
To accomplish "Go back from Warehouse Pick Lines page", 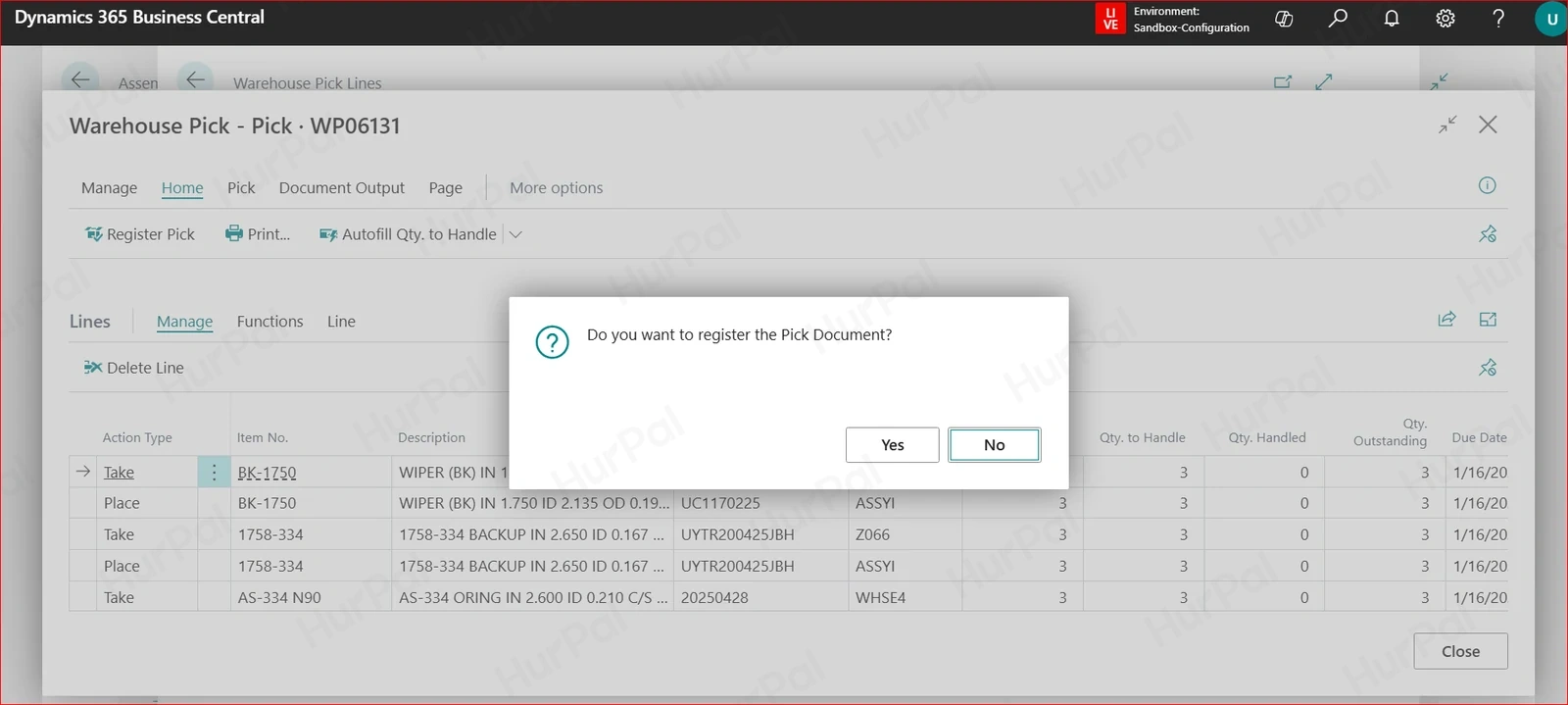I will (195, 80).
